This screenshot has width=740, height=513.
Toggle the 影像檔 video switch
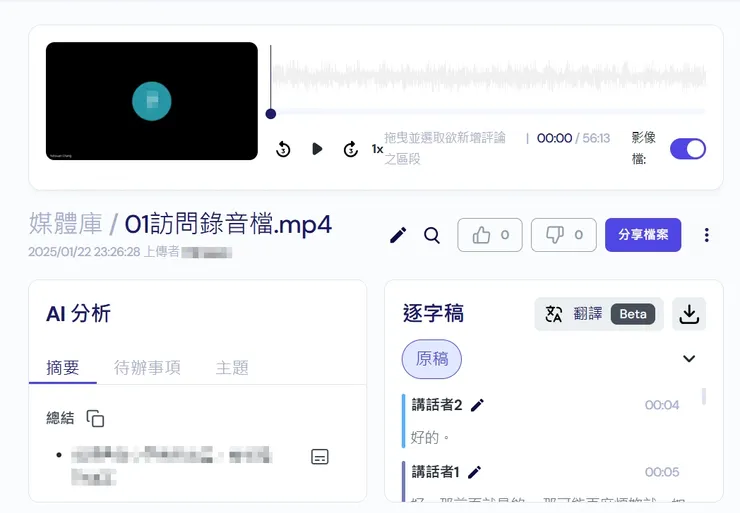[688, 149]
